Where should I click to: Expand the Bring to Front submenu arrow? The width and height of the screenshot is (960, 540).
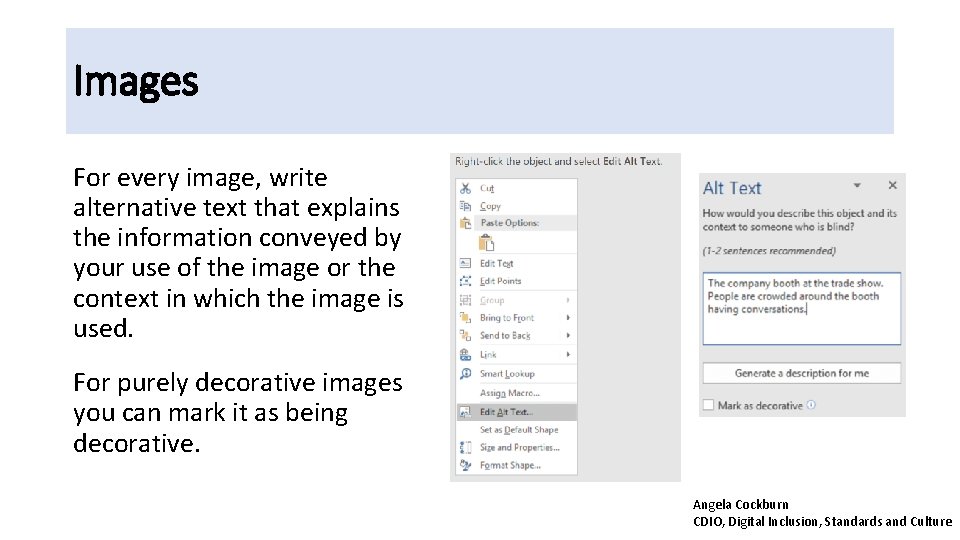point(568,318)
